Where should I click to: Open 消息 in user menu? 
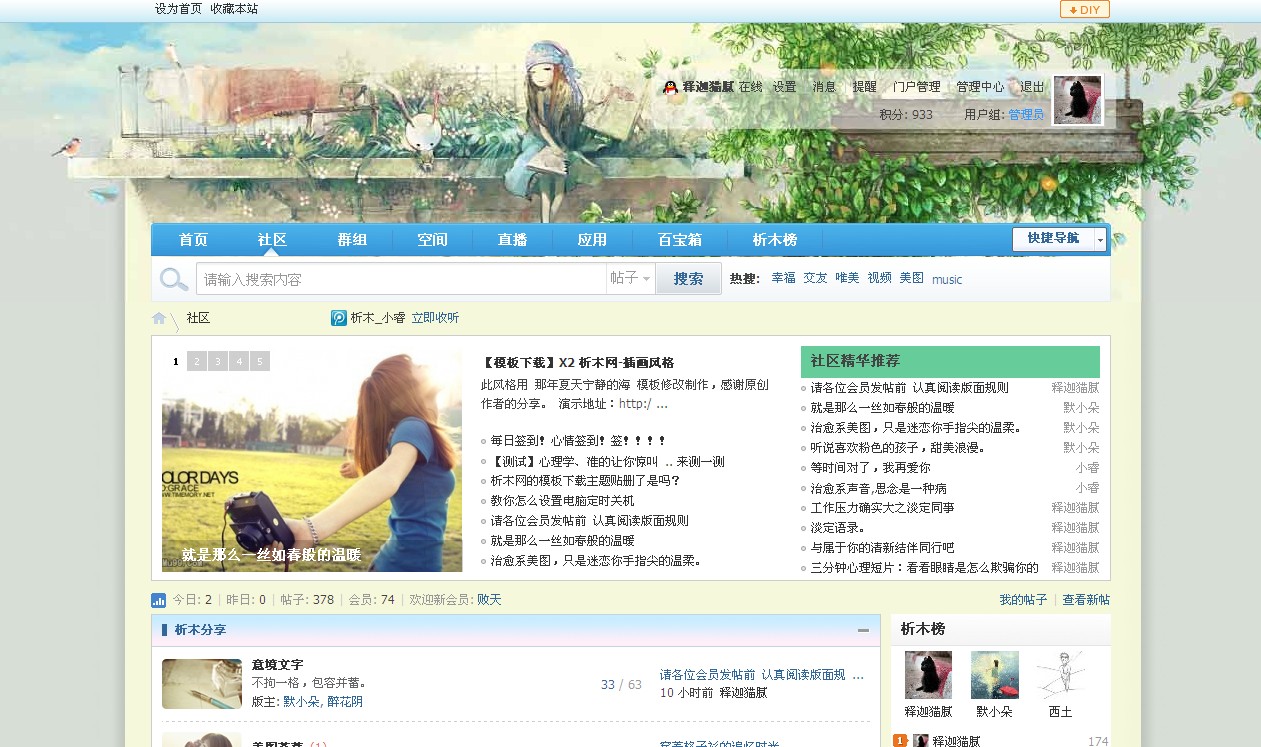[x=824, y=87]
